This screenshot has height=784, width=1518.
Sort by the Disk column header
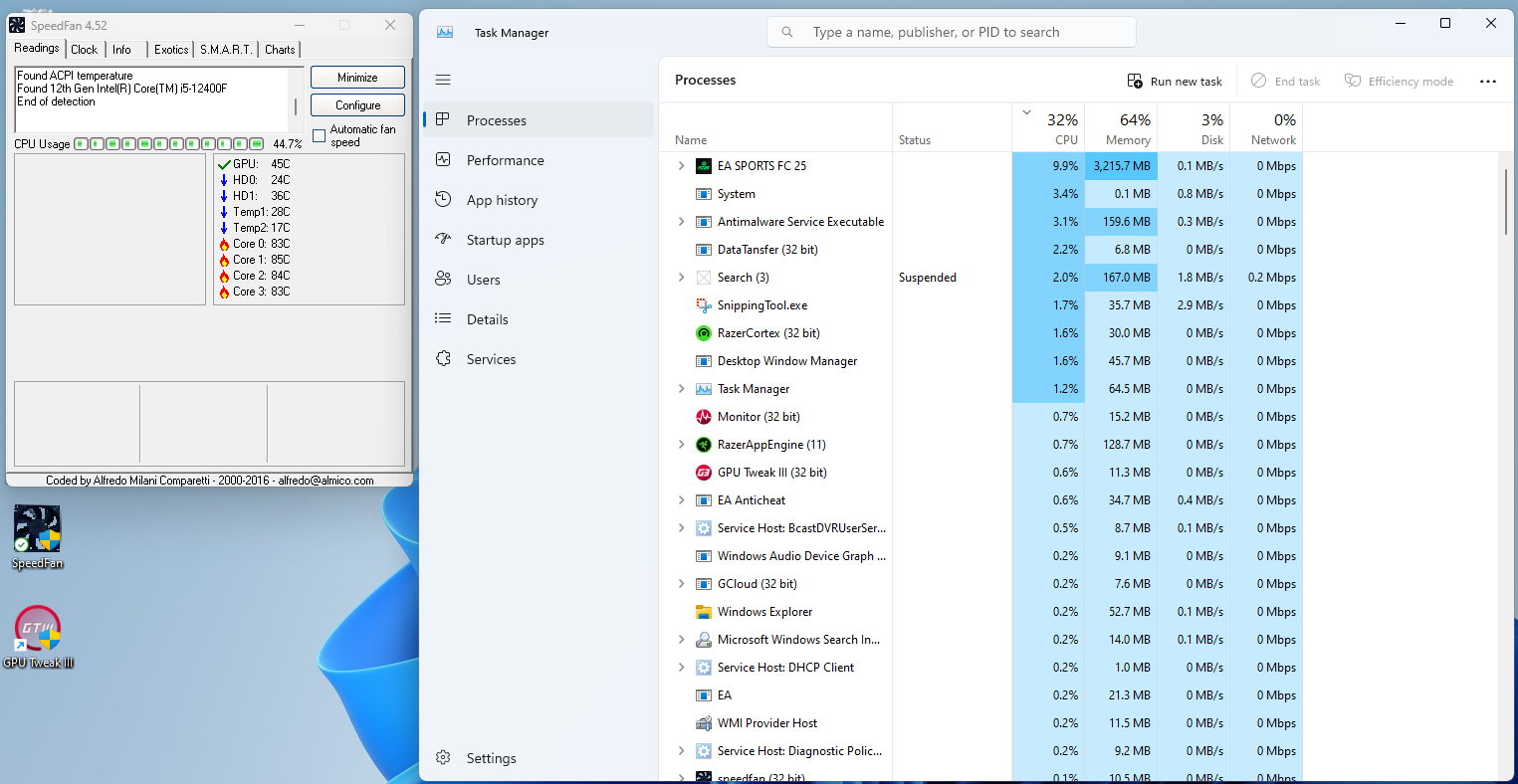(1193, 128)
